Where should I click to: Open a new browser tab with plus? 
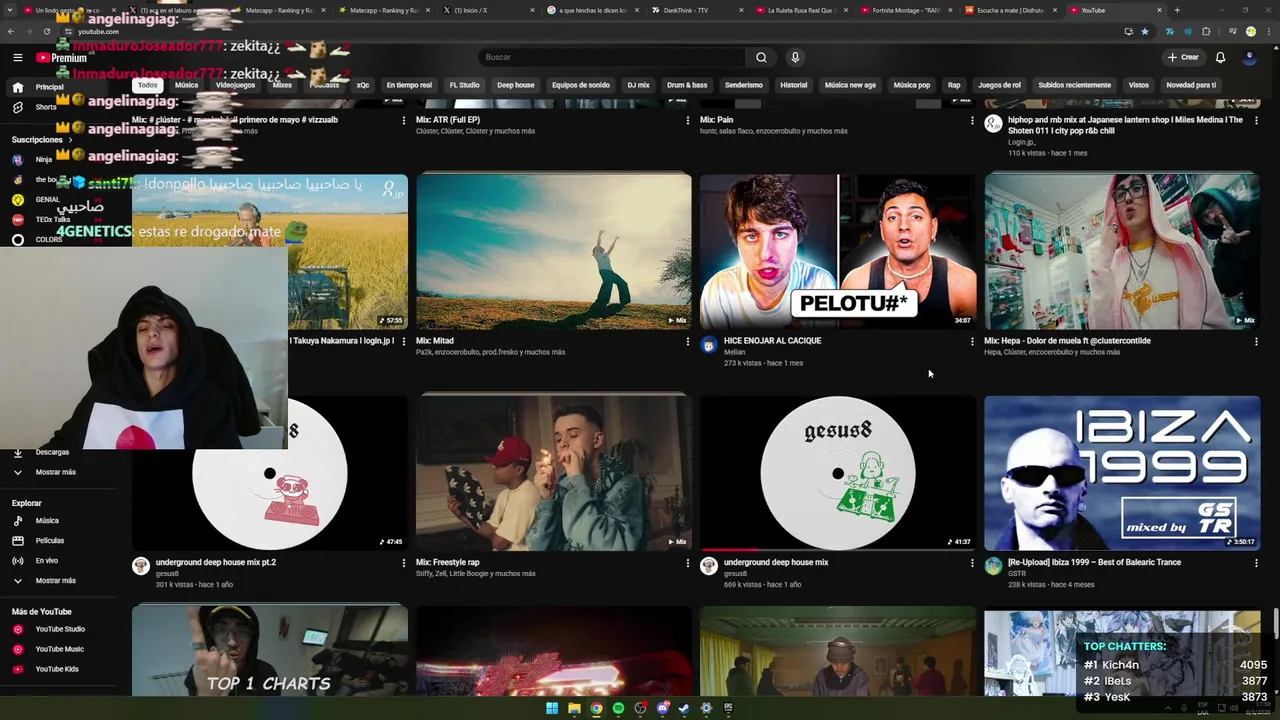click(x=1177, y=10)
